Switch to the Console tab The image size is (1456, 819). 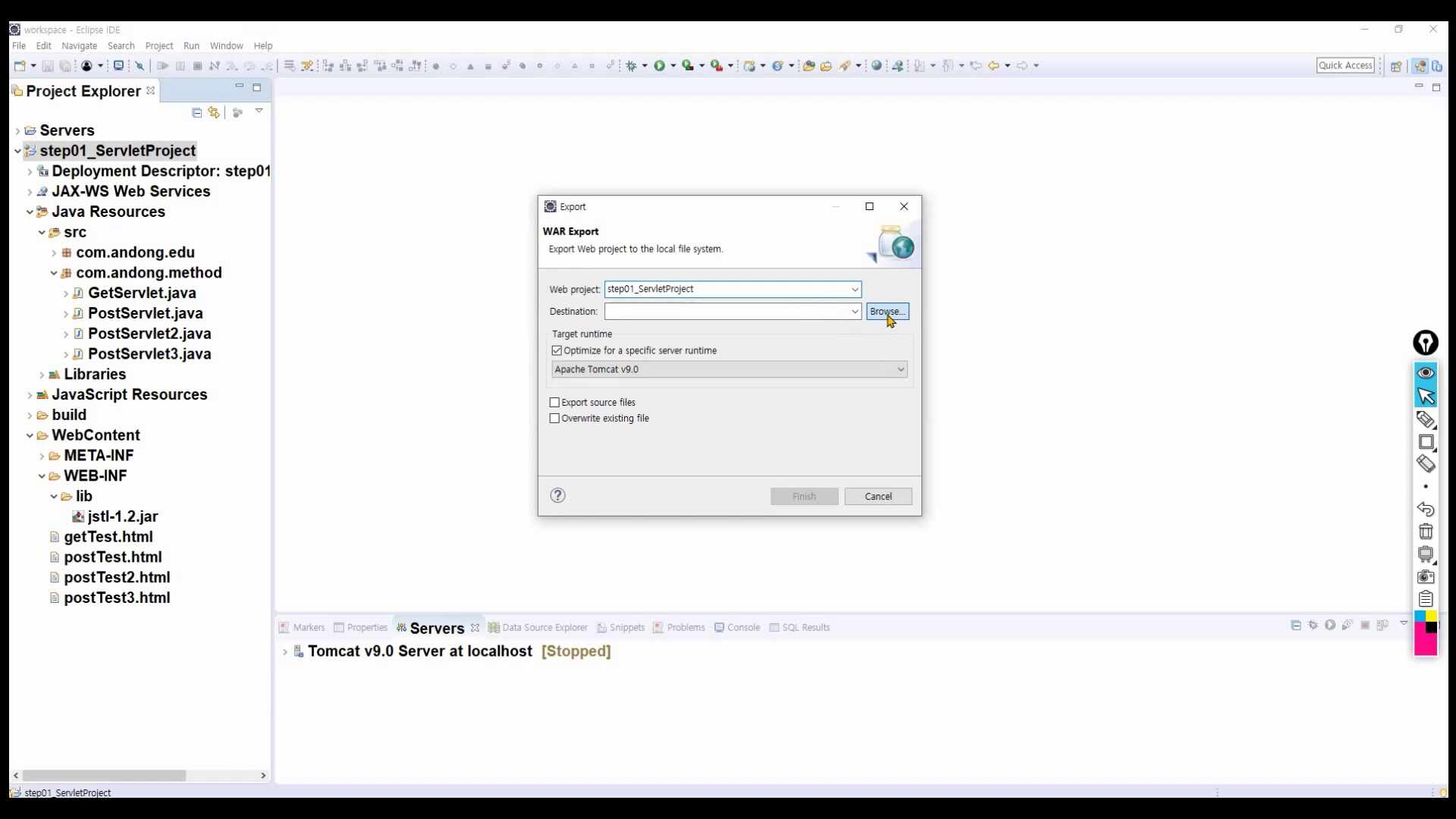[x=737, y=627]
